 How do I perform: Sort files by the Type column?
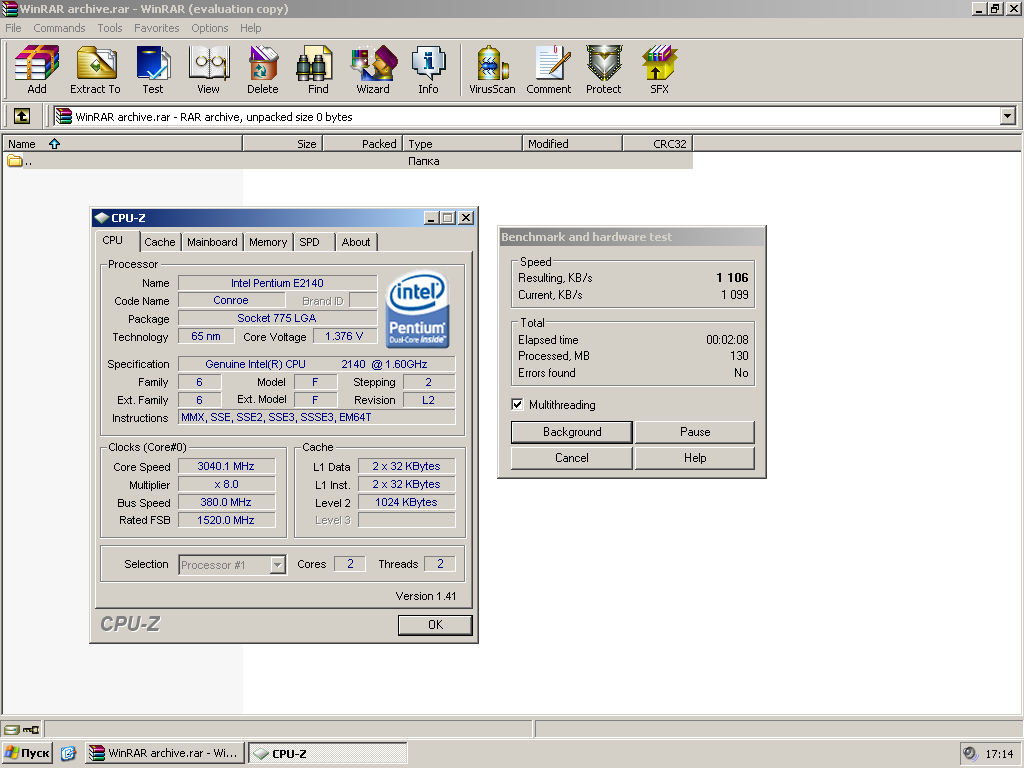tap(463, 144)
